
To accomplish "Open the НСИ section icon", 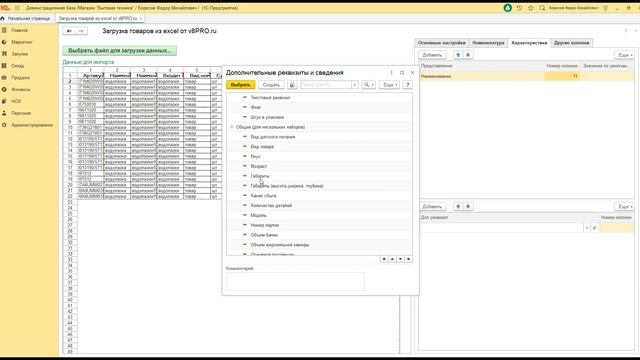I will 4,101.
